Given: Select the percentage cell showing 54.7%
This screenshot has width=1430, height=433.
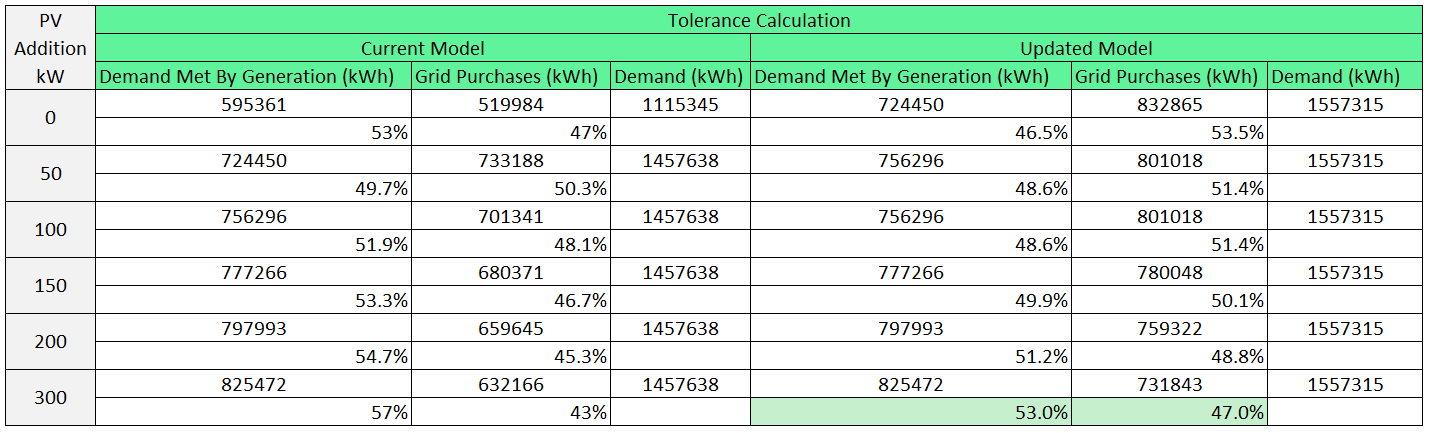Looking at the screenshot, I should point(254,356).
